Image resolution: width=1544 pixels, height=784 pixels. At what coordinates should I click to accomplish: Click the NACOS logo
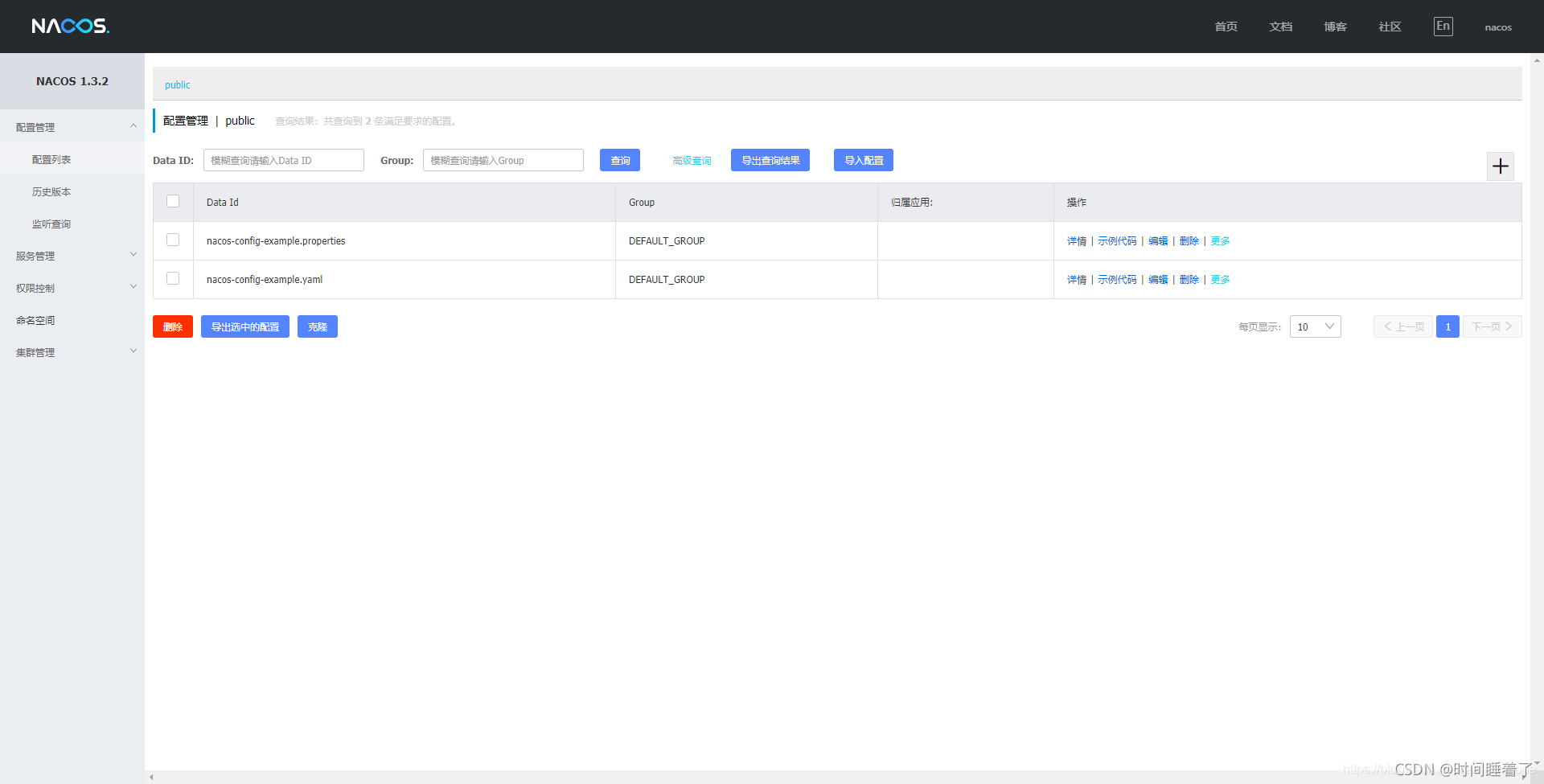[71, 27]
